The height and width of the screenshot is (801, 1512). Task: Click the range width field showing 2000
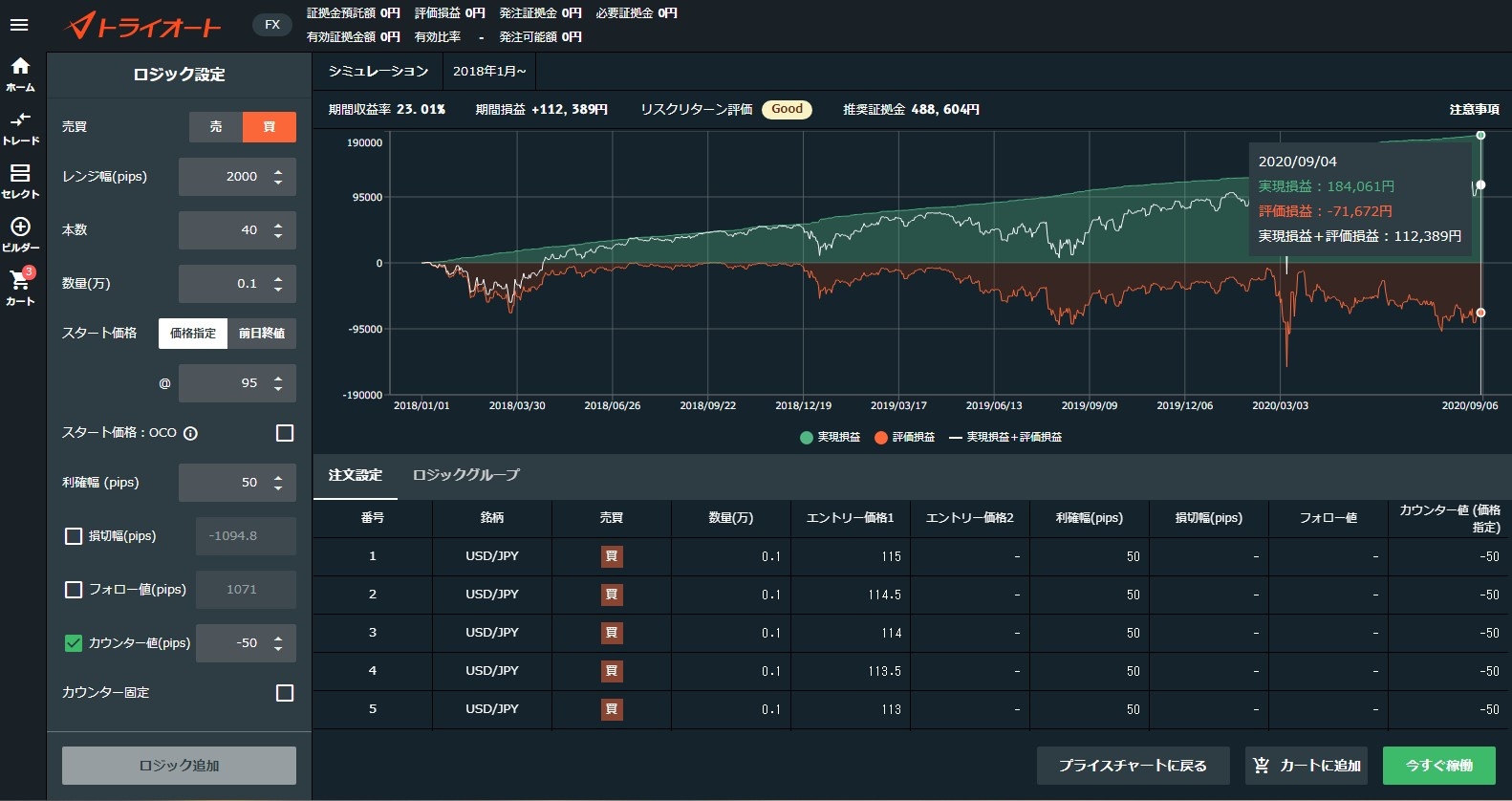point(237,177)
